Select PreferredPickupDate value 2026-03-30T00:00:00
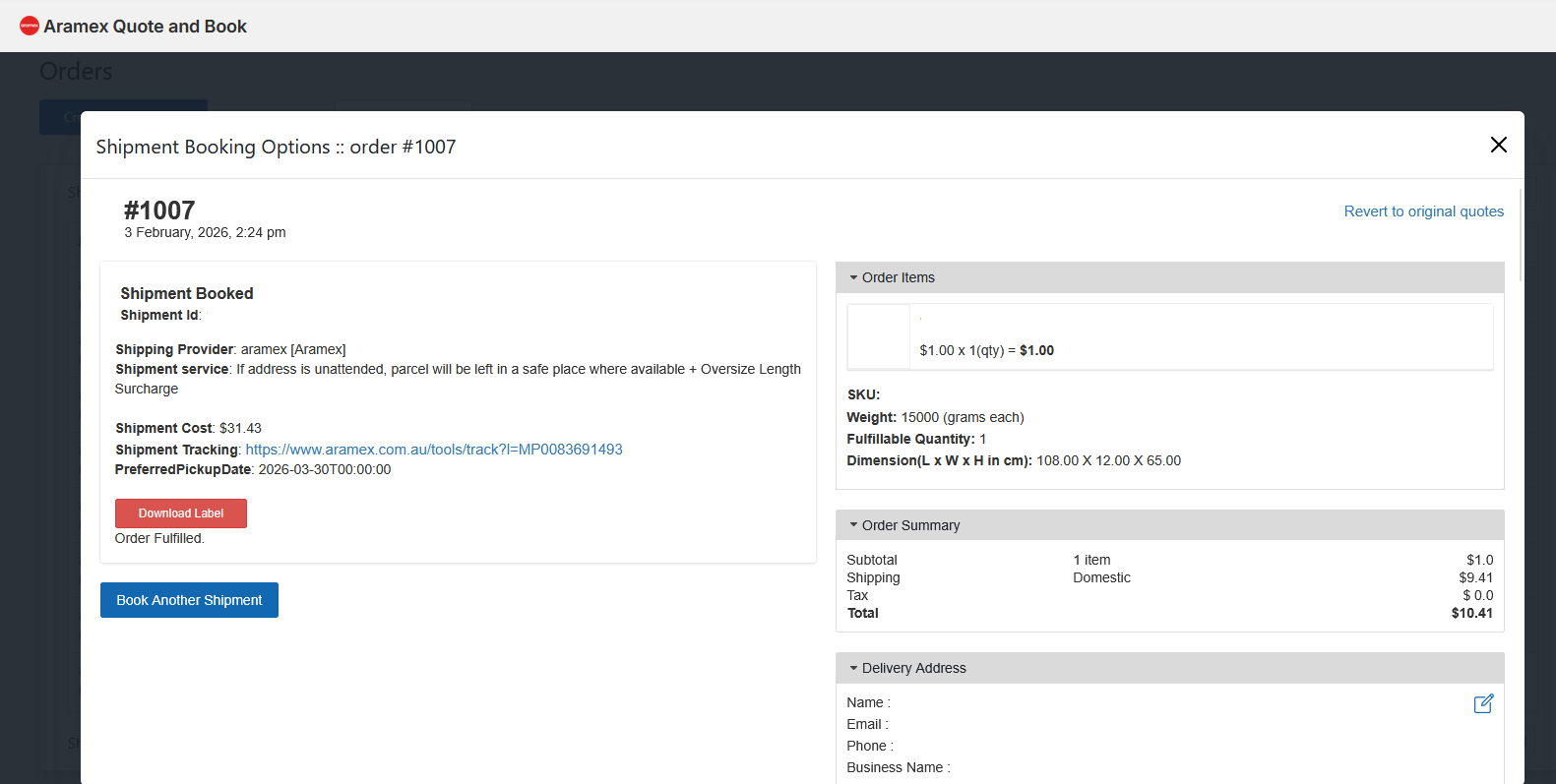1556x784 pixels. [325, 469]
